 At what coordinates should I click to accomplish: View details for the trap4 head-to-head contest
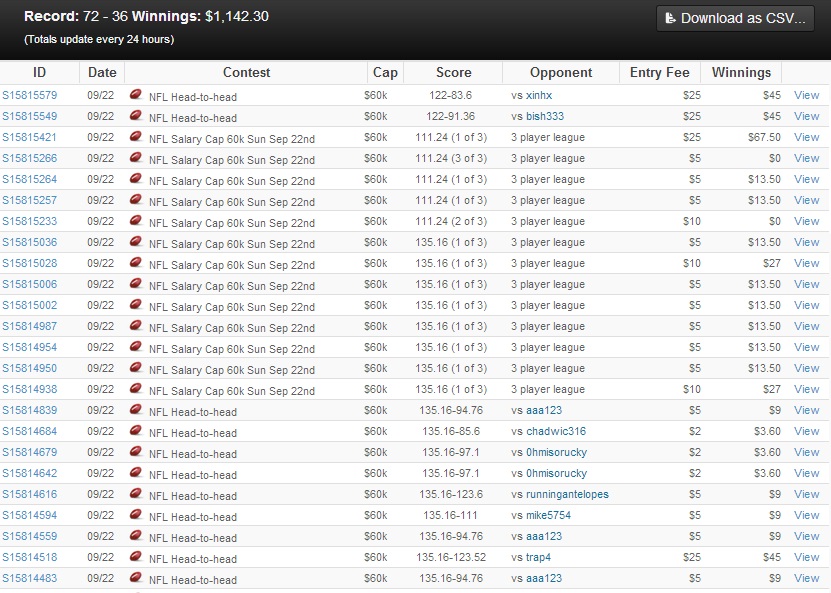pos(806,558)
